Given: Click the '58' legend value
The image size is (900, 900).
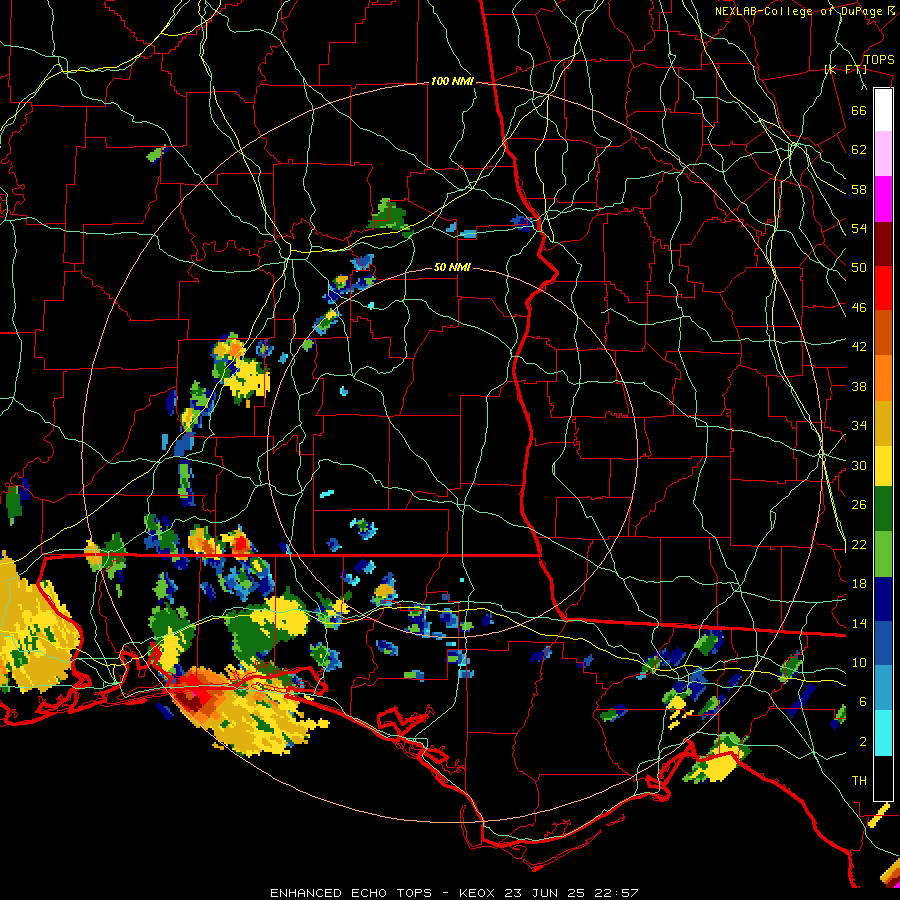Looking at the screenshot, I should (859, 189).
